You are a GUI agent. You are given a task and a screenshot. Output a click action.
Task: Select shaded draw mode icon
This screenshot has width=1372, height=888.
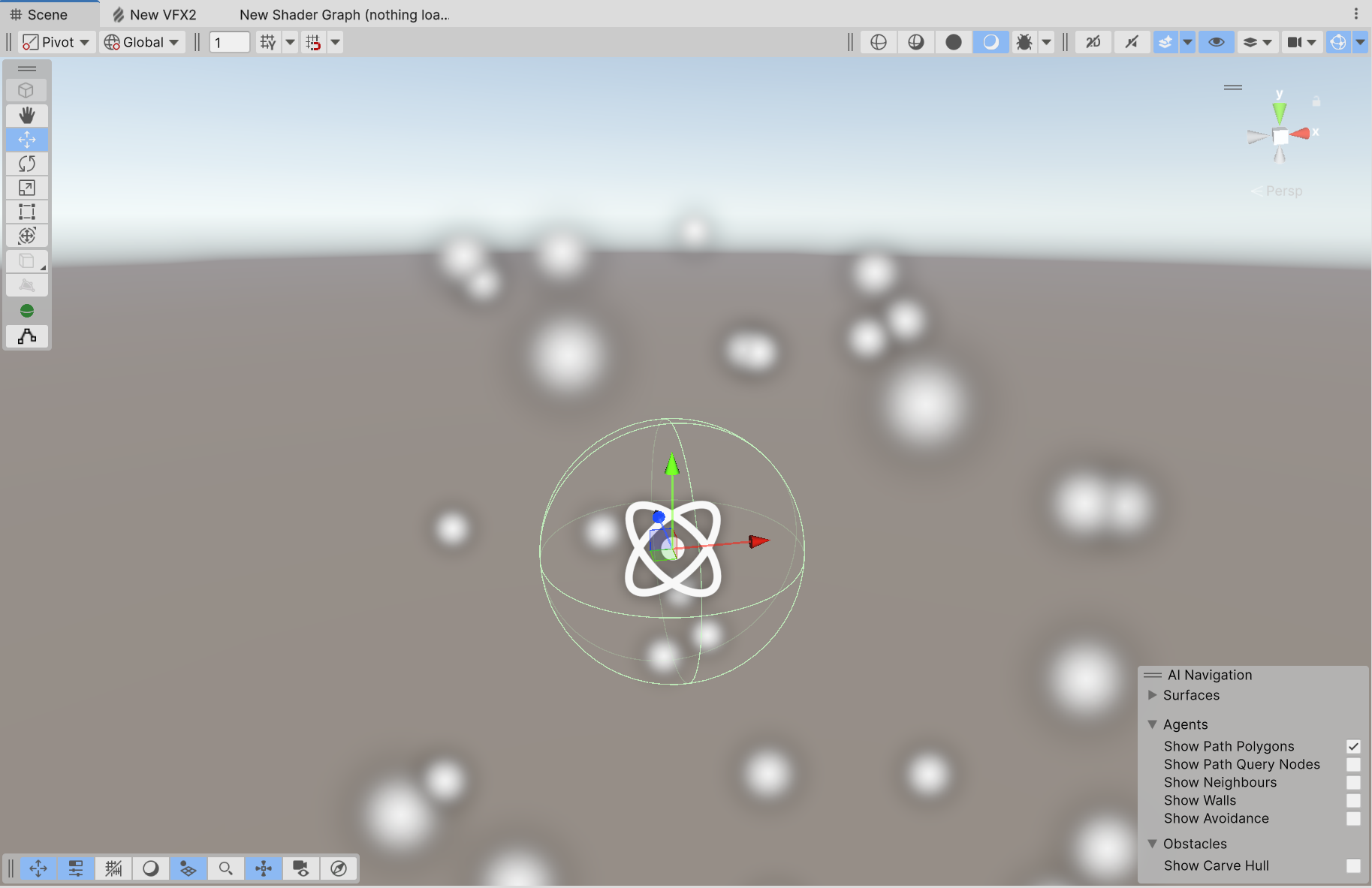[991, 42]
